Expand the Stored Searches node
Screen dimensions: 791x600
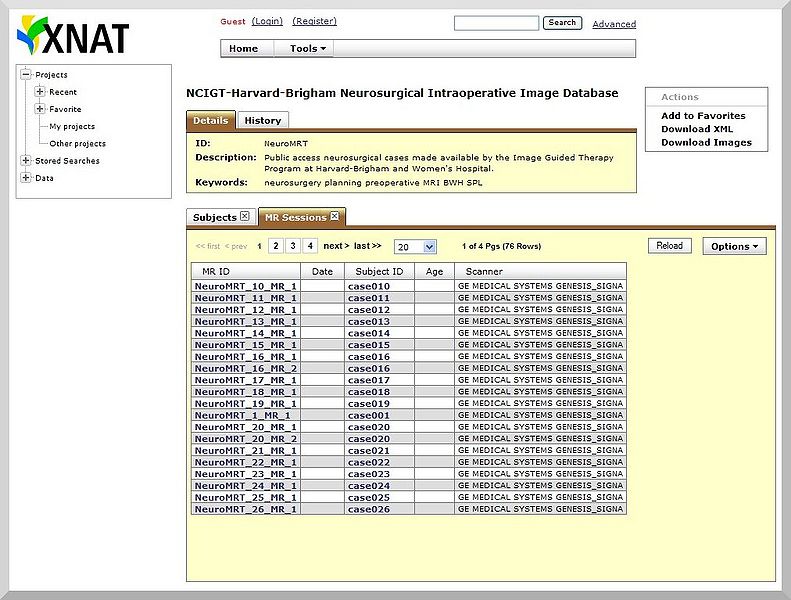point(26,161)
